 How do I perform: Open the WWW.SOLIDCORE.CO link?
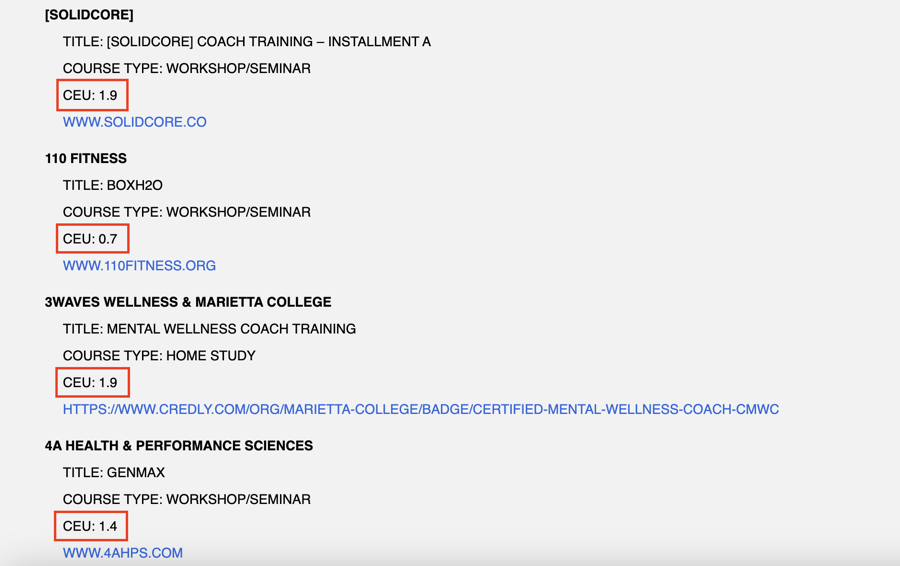tap(134, 122)
